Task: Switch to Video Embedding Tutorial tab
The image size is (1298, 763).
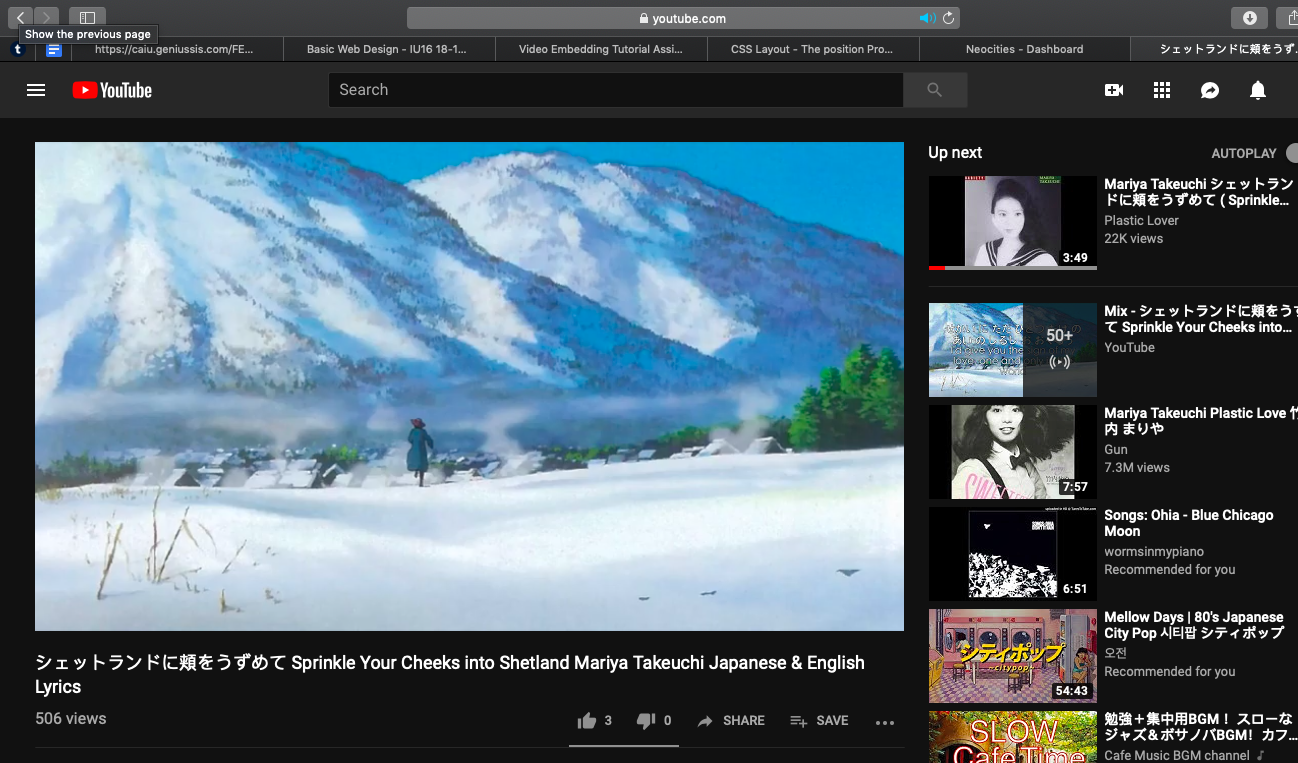Action: point(601,49)
